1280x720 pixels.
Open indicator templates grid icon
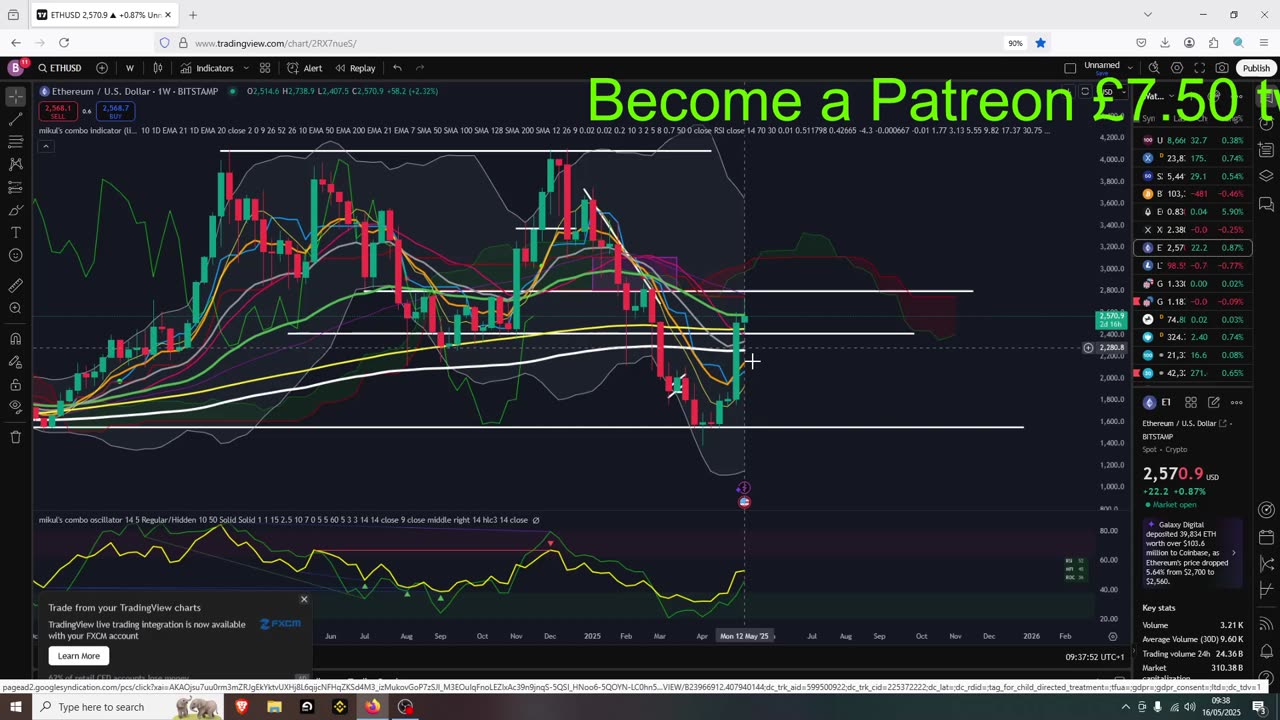tap(265, 68)
